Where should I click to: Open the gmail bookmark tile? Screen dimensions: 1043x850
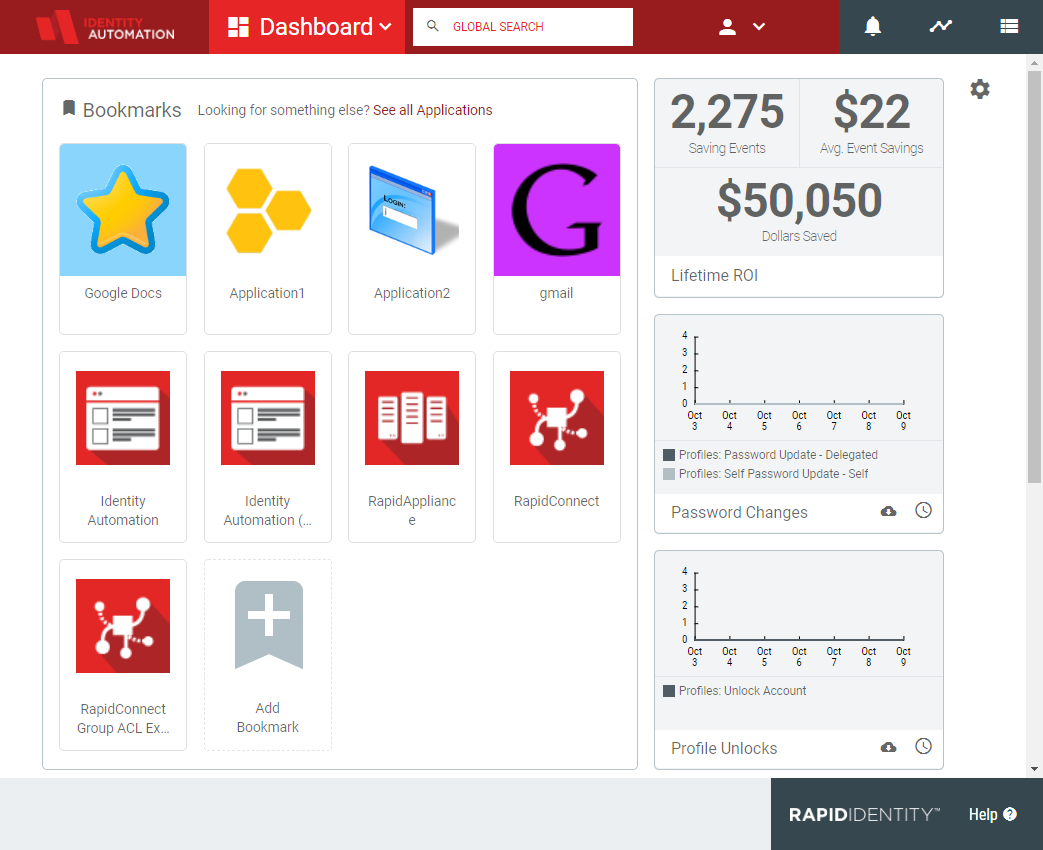click(557, 238)
